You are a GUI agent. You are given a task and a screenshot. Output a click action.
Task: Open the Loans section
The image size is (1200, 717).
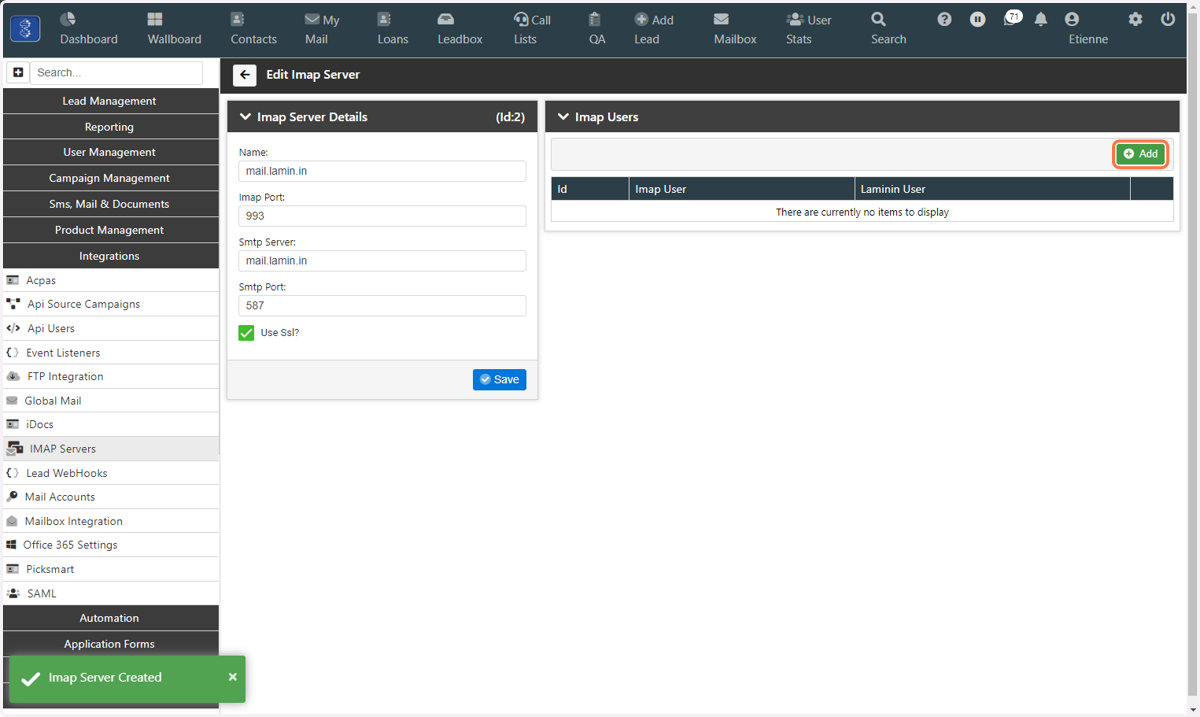[x=392, y=29]
